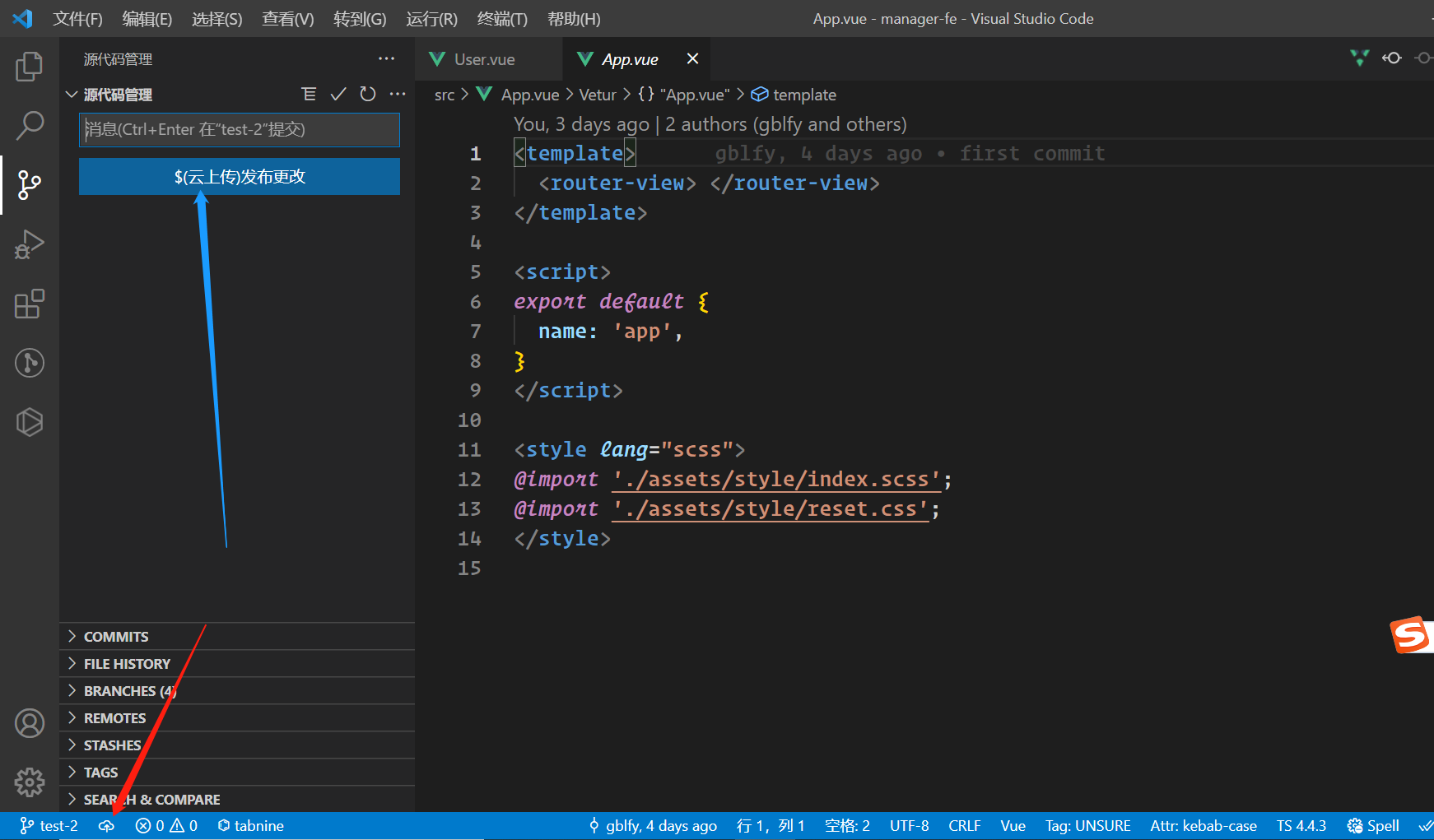Click the Vetur icon in editor toolbar
Image resolution: width=1434 pixels, height=840 pixels.
coord(1360,58)
